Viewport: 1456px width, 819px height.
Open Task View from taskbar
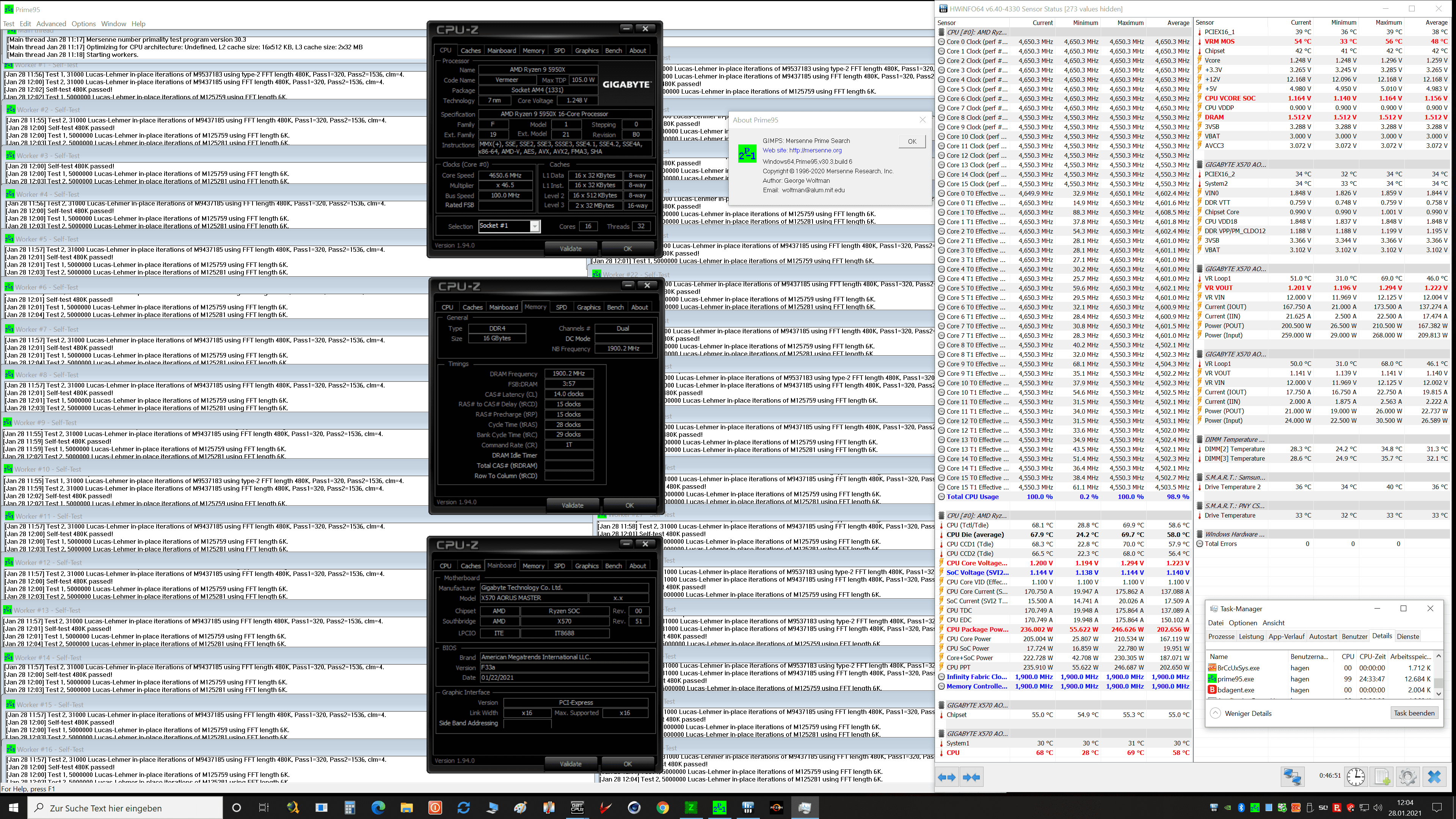click(x=264, y=808)
